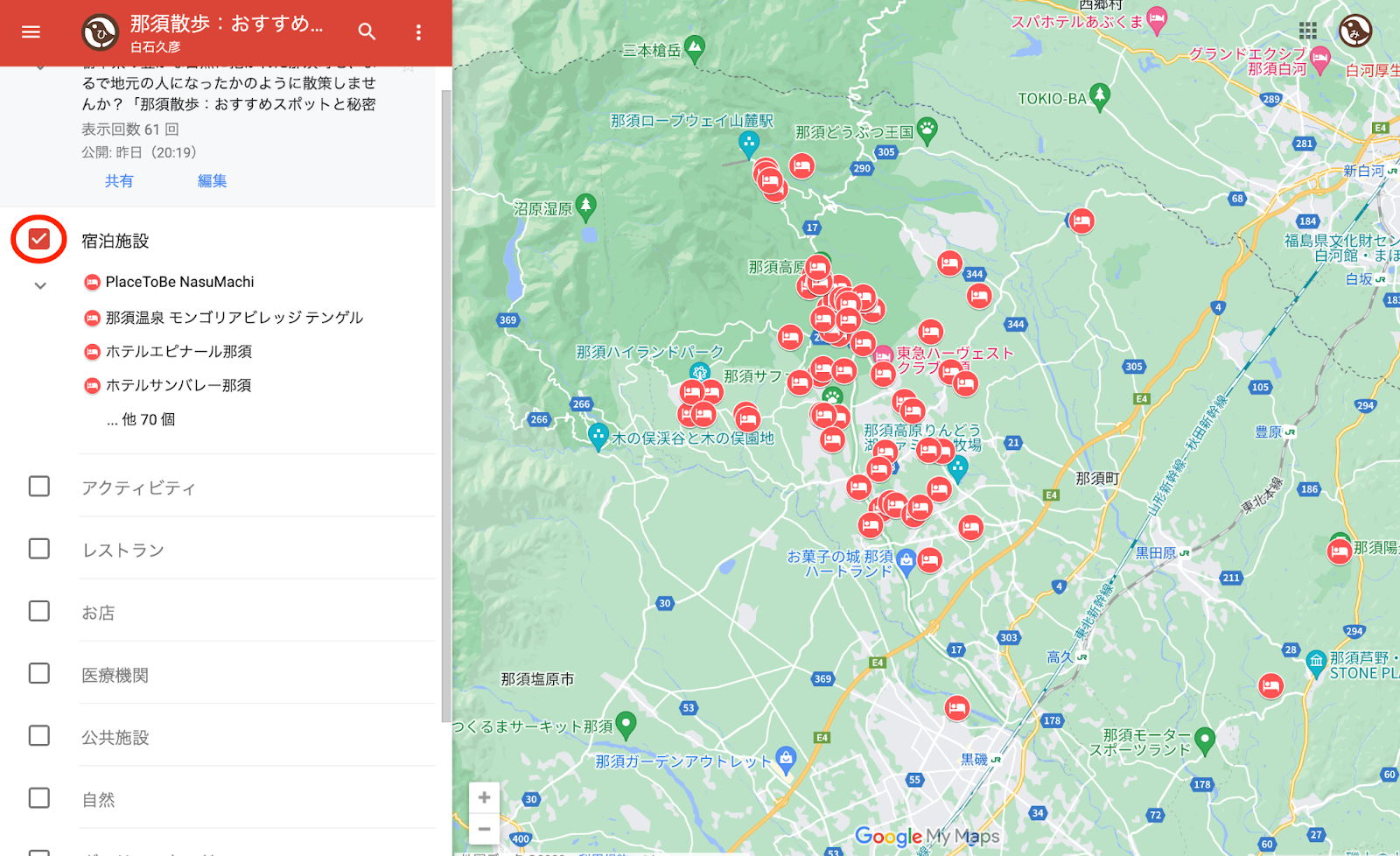Click the 宿泊施設 layer title

tap(115, 241)
